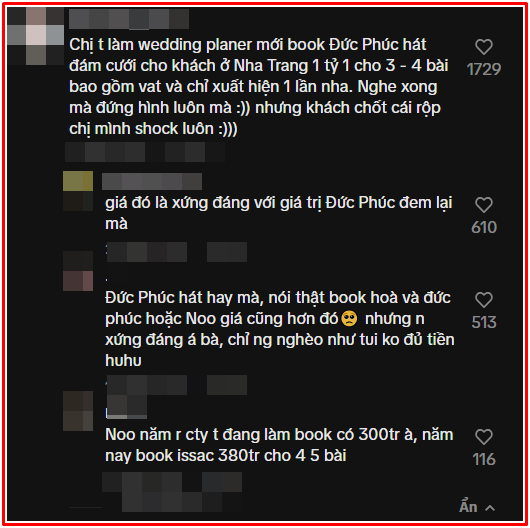Click the comment about Noo 300tr booking
The image size is (530, 528).
279,445
